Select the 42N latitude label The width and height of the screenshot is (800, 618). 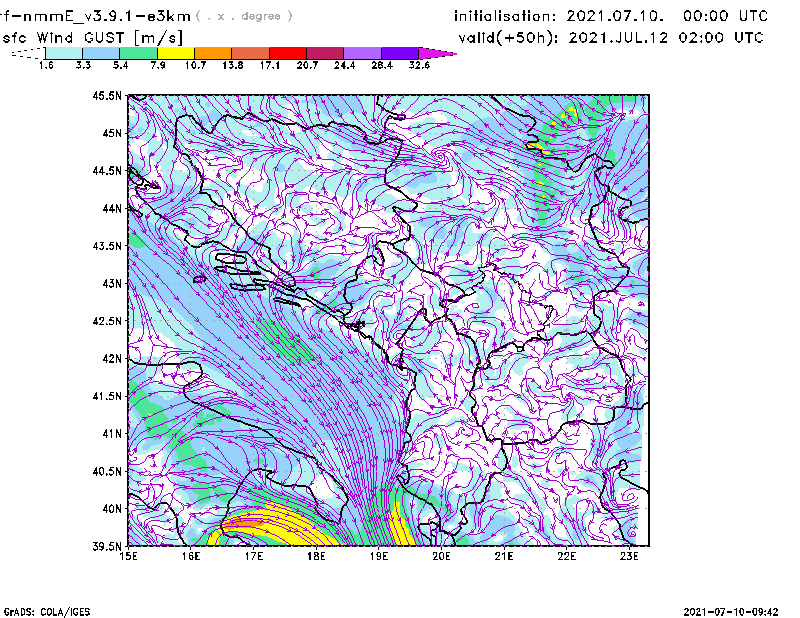click(x=112, y=358)
